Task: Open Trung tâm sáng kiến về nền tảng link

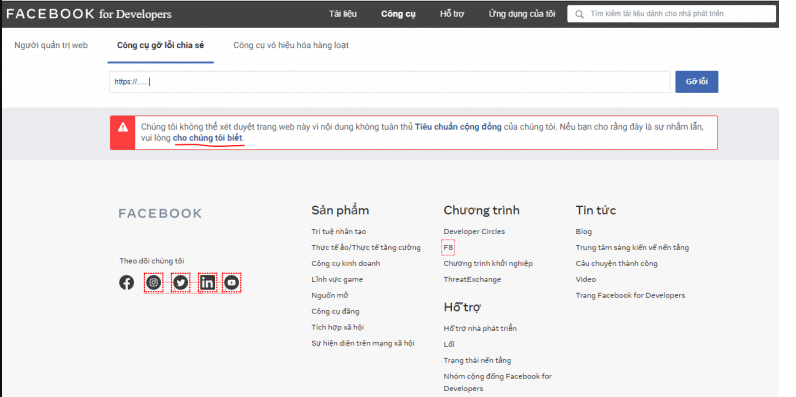Action: 632,248
